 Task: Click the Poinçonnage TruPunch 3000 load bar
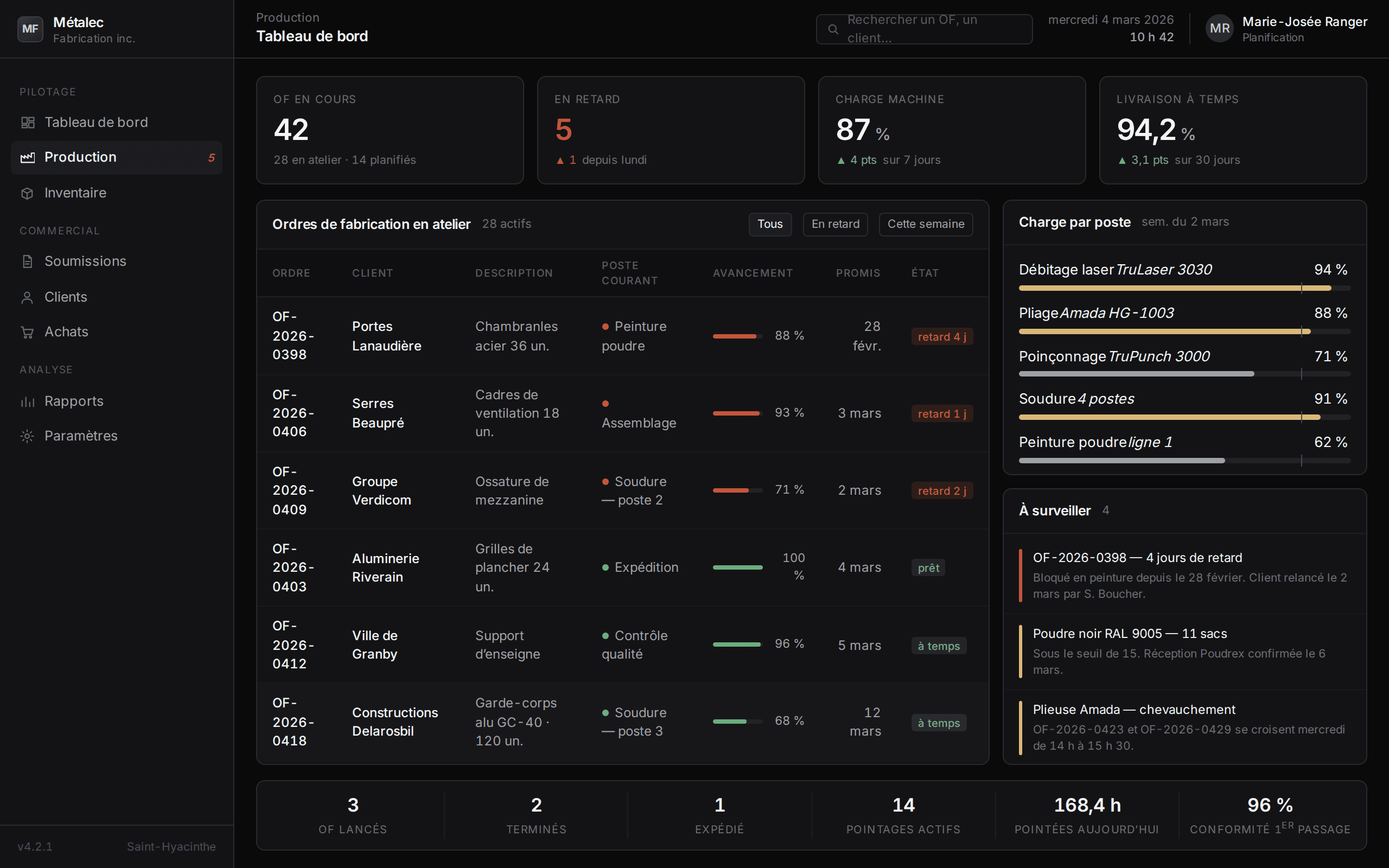tap(1184, 374)
